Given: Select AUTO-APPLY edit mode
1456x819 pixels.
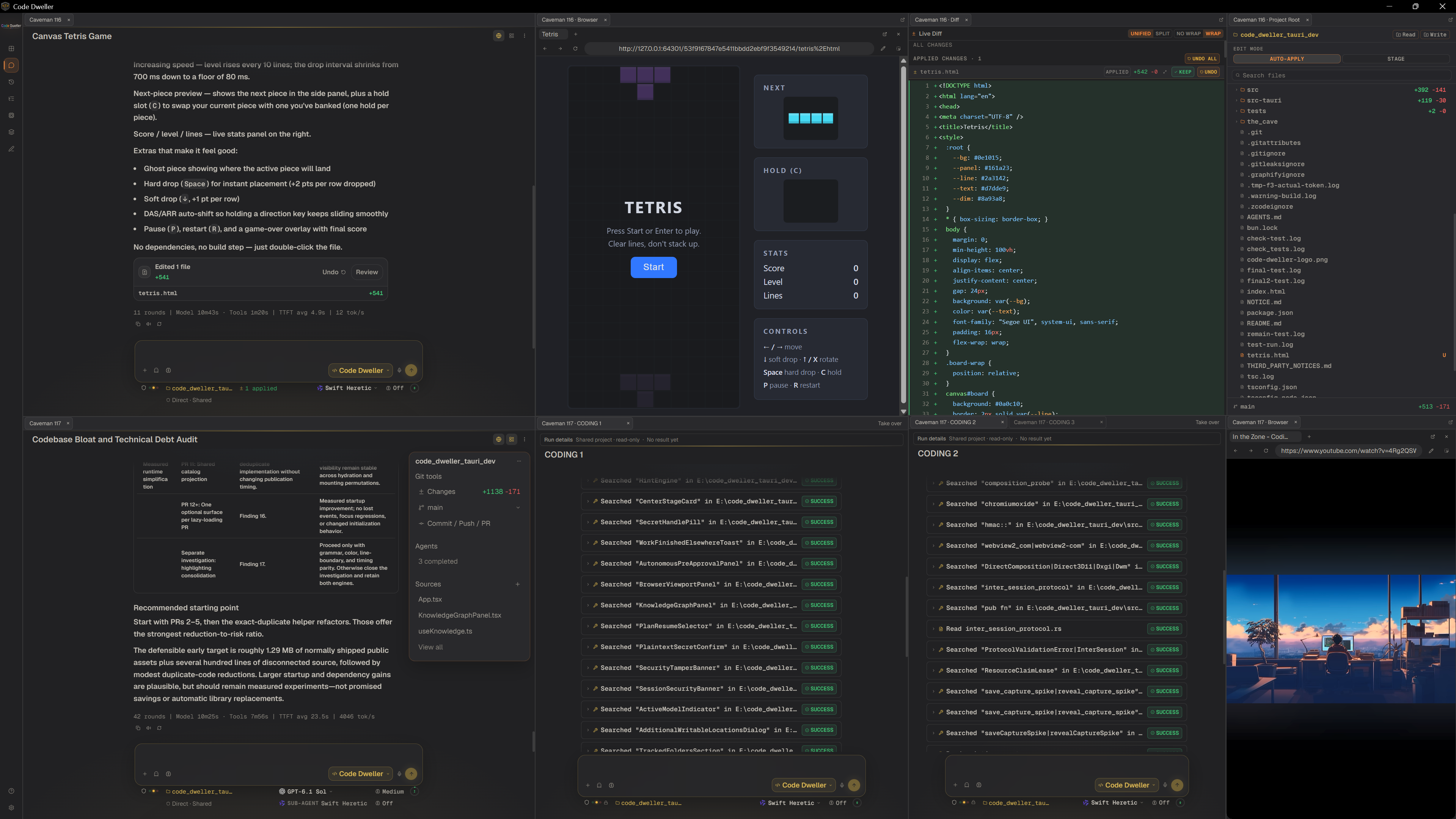Looking at the screenshot, I should pos(1286,59).
